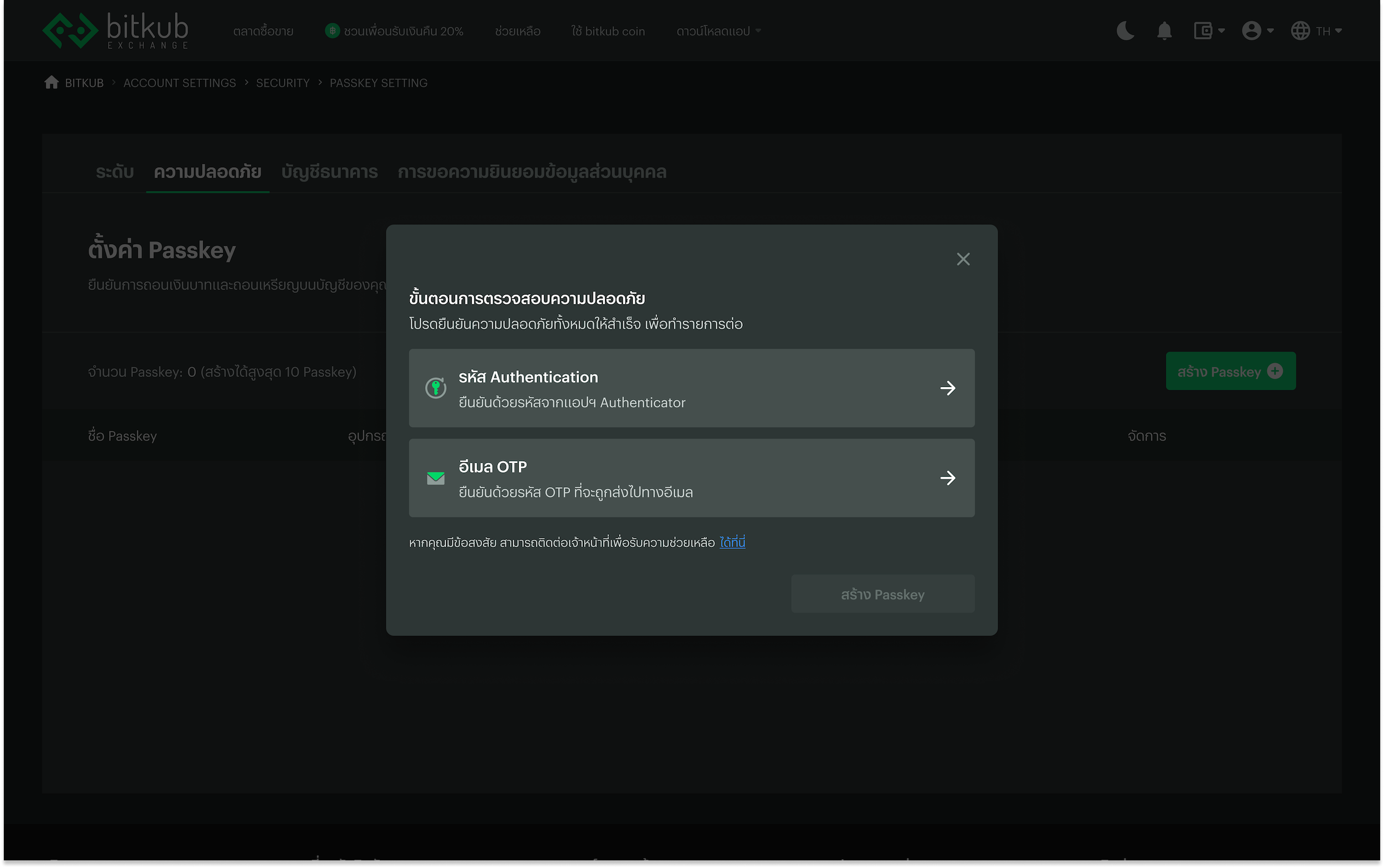Expand the profile menu chevron
The image size is (1384, 868).
[1271, 30]
